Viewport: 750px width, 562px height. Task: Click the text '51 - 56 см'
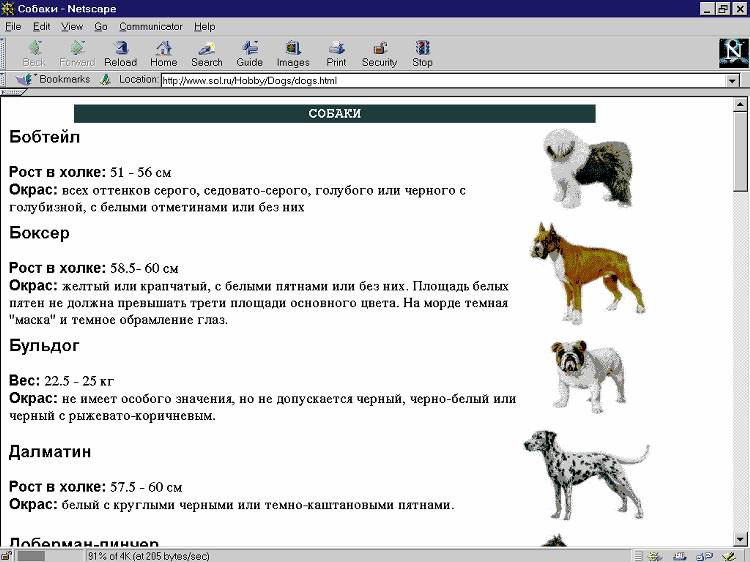(141, 172)
